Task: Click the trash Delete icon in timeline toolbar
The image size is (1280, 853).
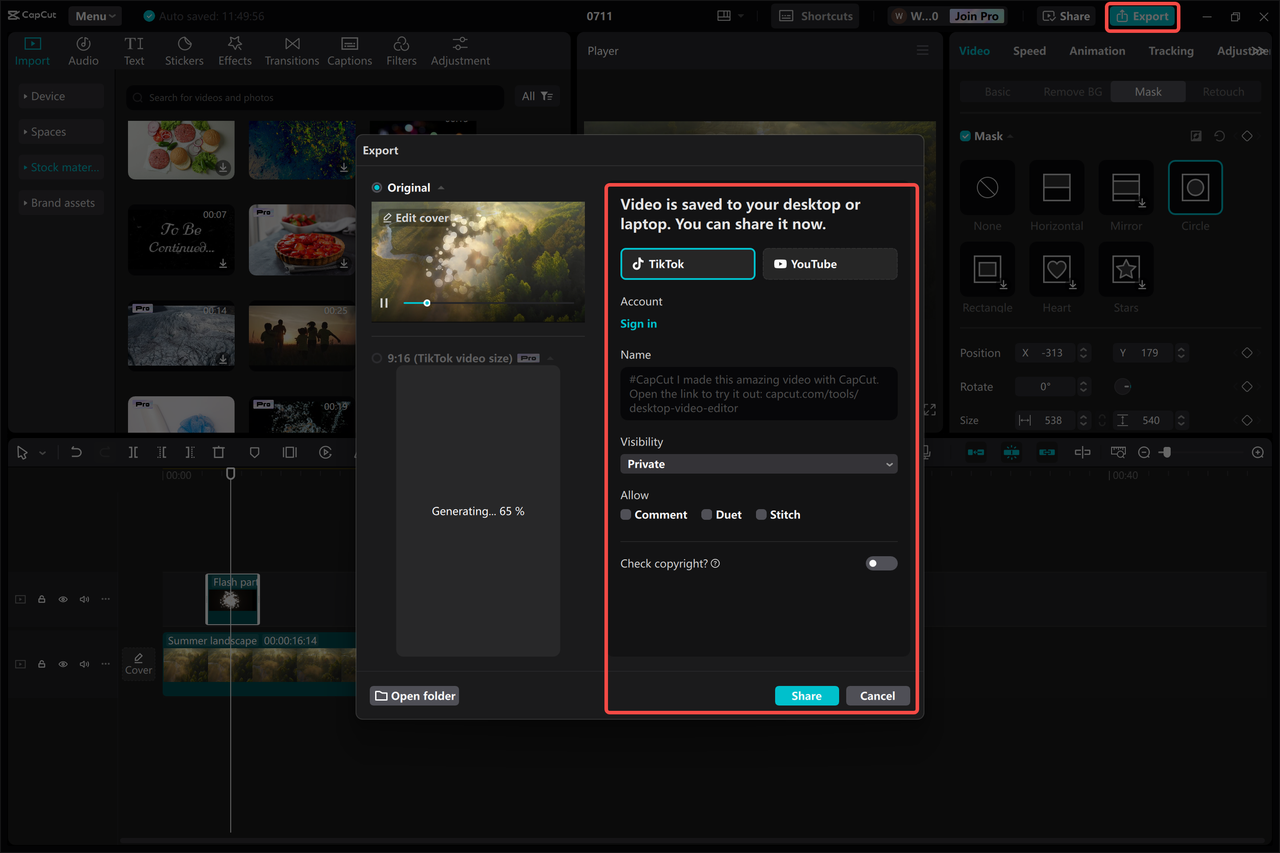Action: pyautogui.click(x=219, y=453)
